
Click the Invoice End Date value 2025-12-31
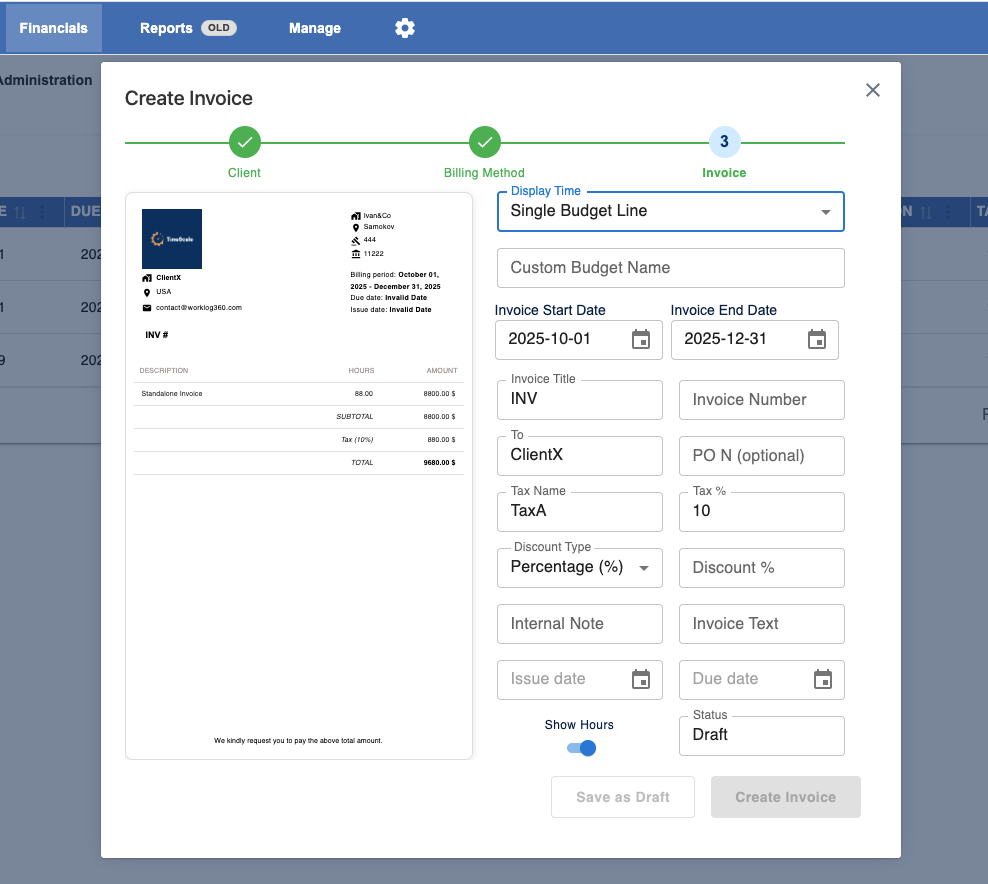tap(725, 339)
